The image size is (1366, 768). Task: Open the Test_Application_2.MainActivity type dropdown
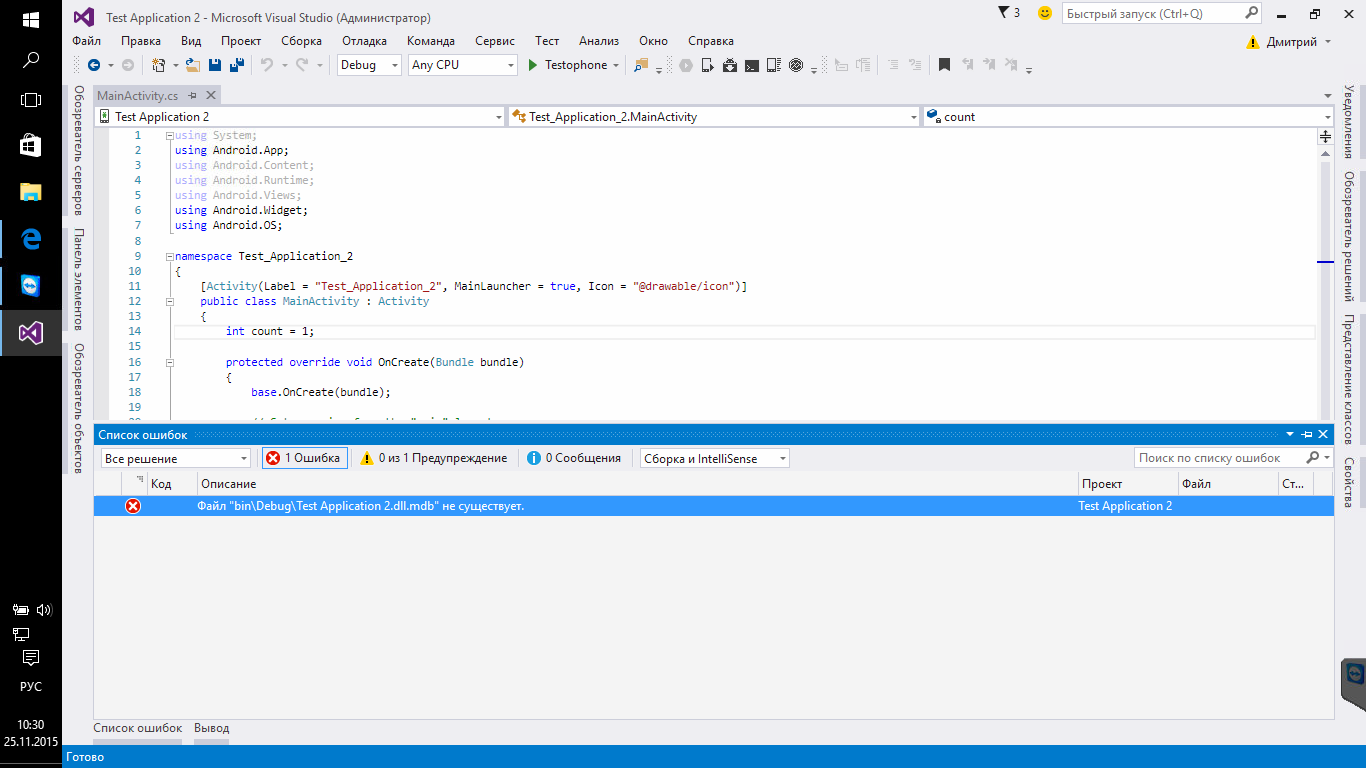pyautogui.click(x=714, y=117)
